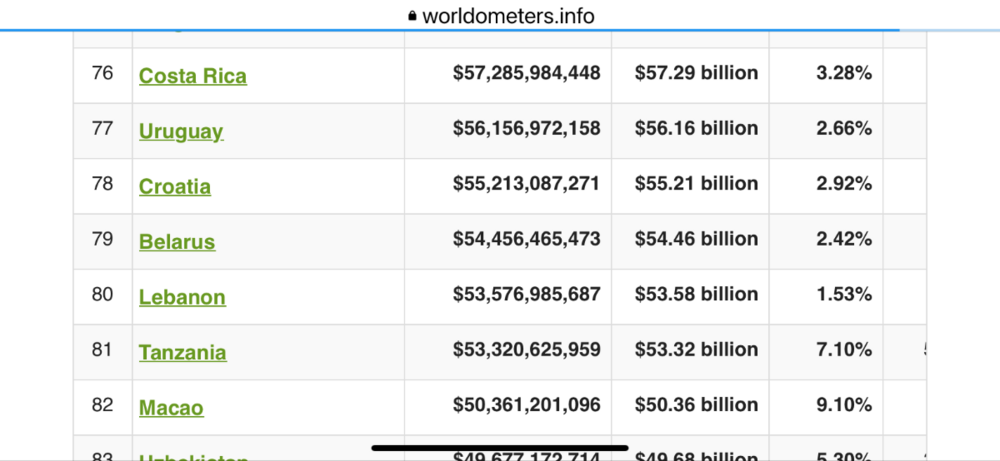Click Lebanon's $53.58 billion abbreviated GDP
Image resolution: width=1000 pixels, height=461 pixels.
[697, 294]
